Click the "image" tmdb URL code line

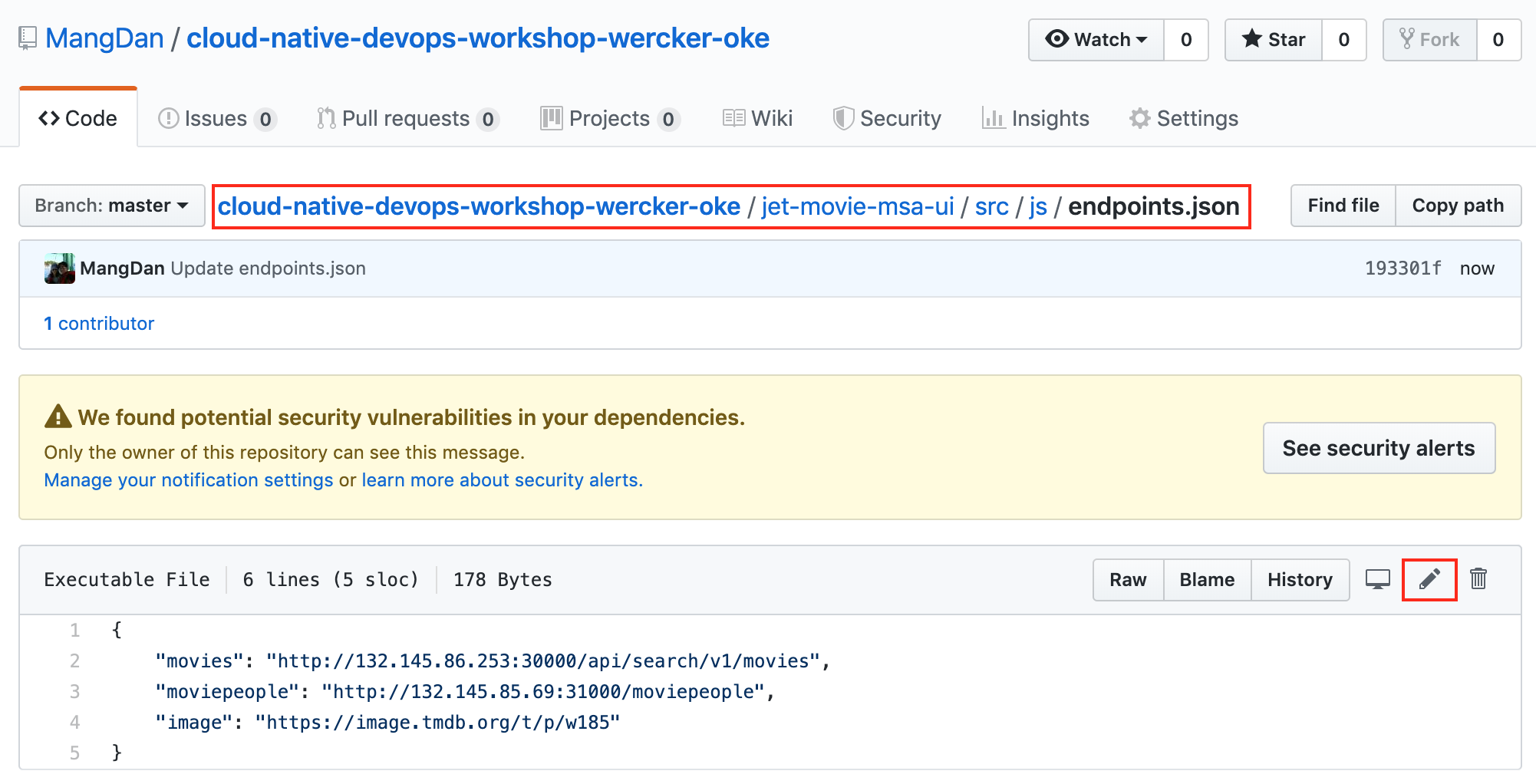pyautogui.click(x=387, y=723)
